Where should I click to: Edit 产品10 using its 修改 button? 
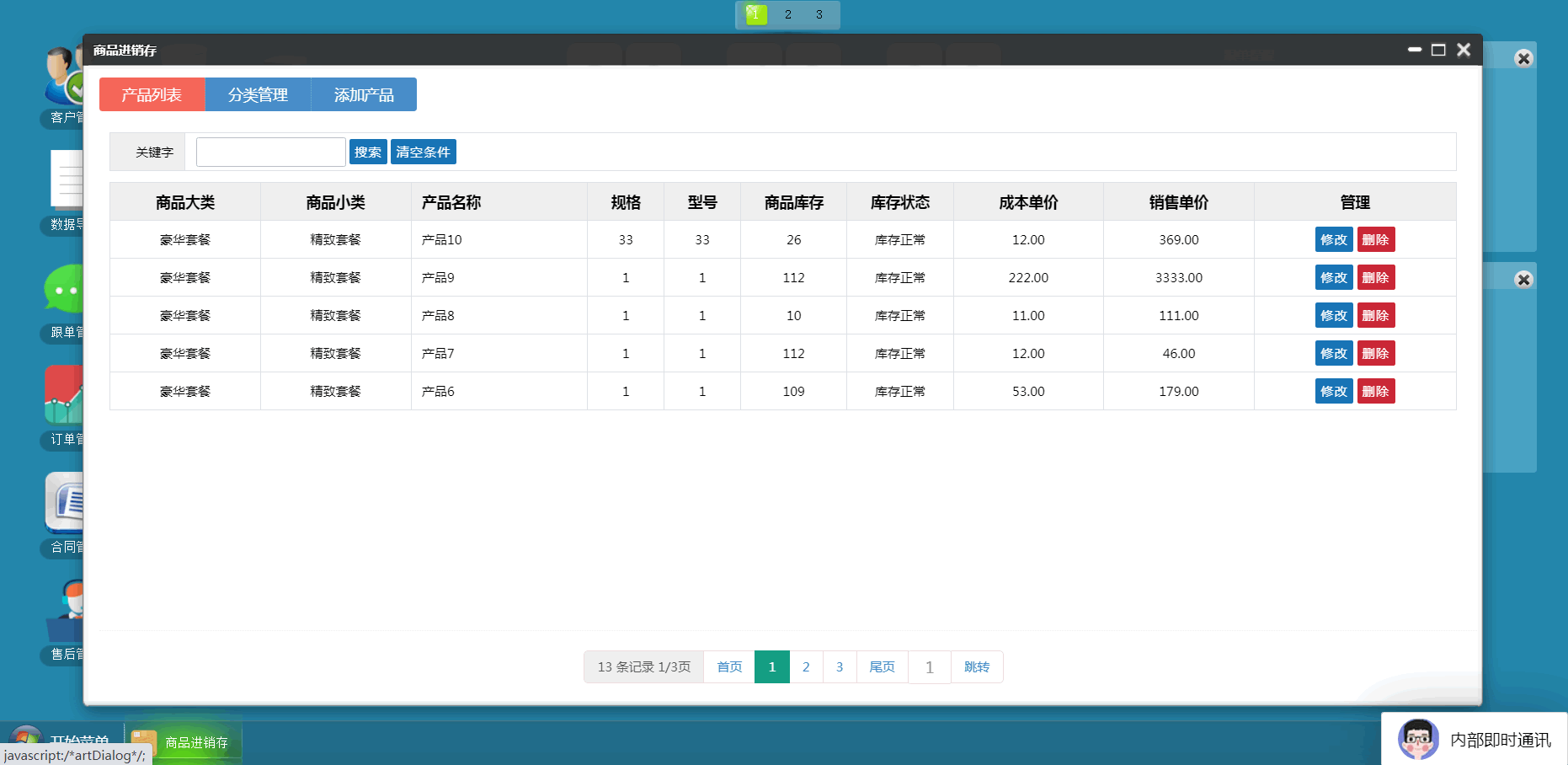pos(1333,239)
